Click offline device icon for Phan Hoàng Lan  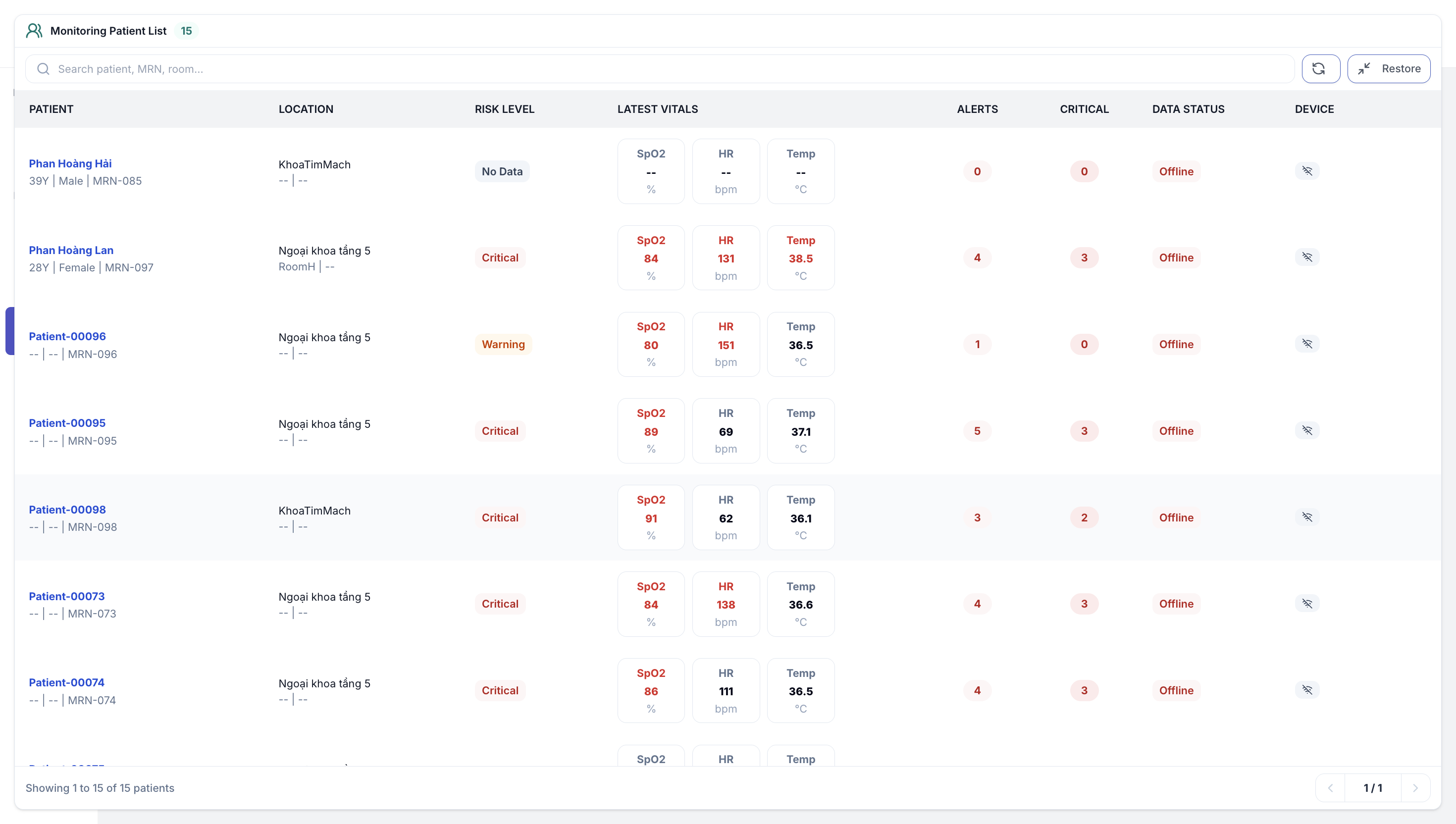[1306, 257]
